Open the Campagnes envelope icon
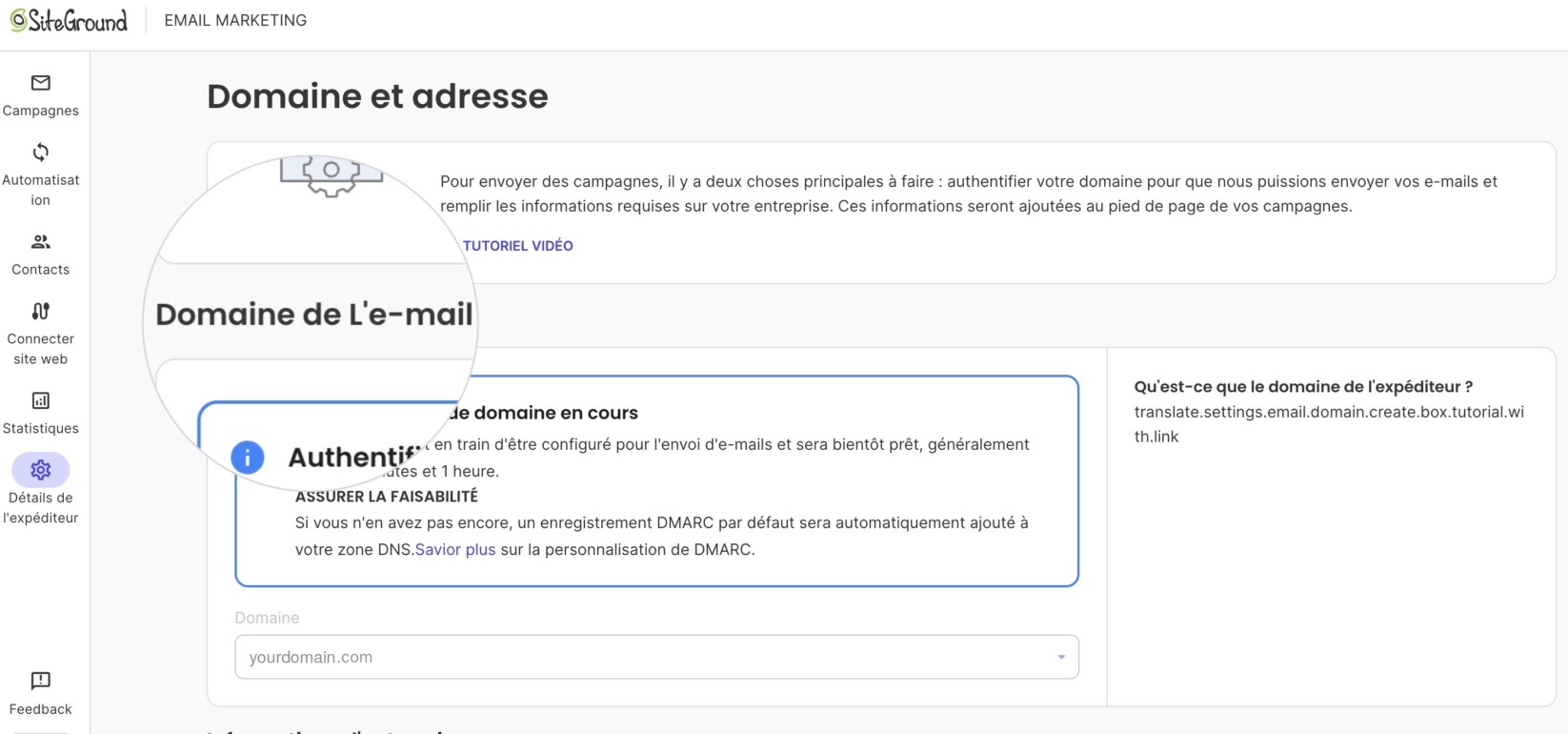The height and width of the screenshot is (734, 1568). point(40,83)
